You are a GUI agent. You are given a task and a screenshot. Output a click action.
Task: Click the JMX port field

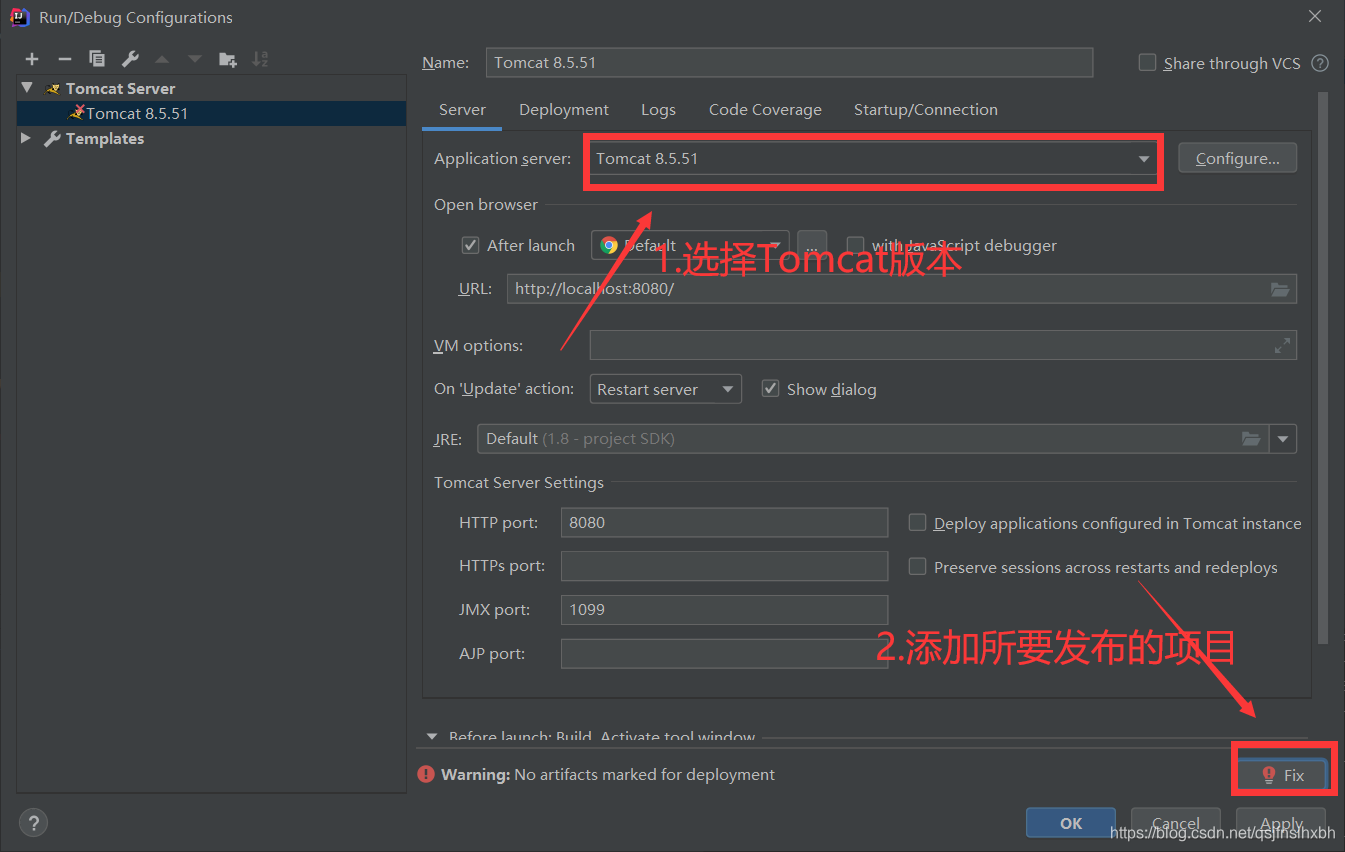724,610
